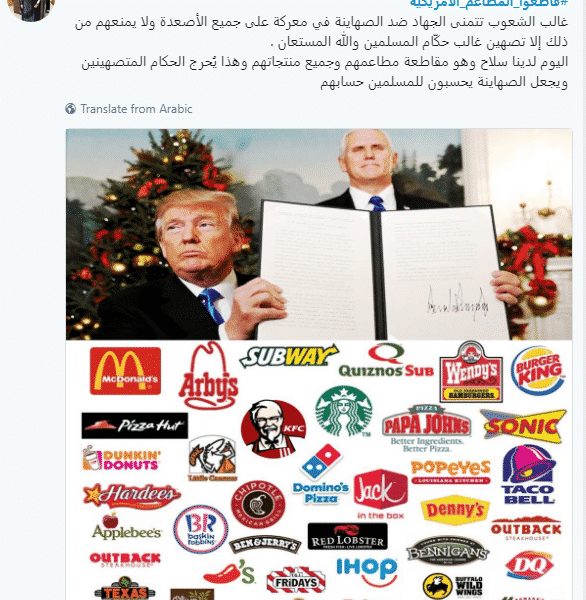Click the Wendy's logo
The width and height of the screenshot is (586, 600).
[471, 371]
